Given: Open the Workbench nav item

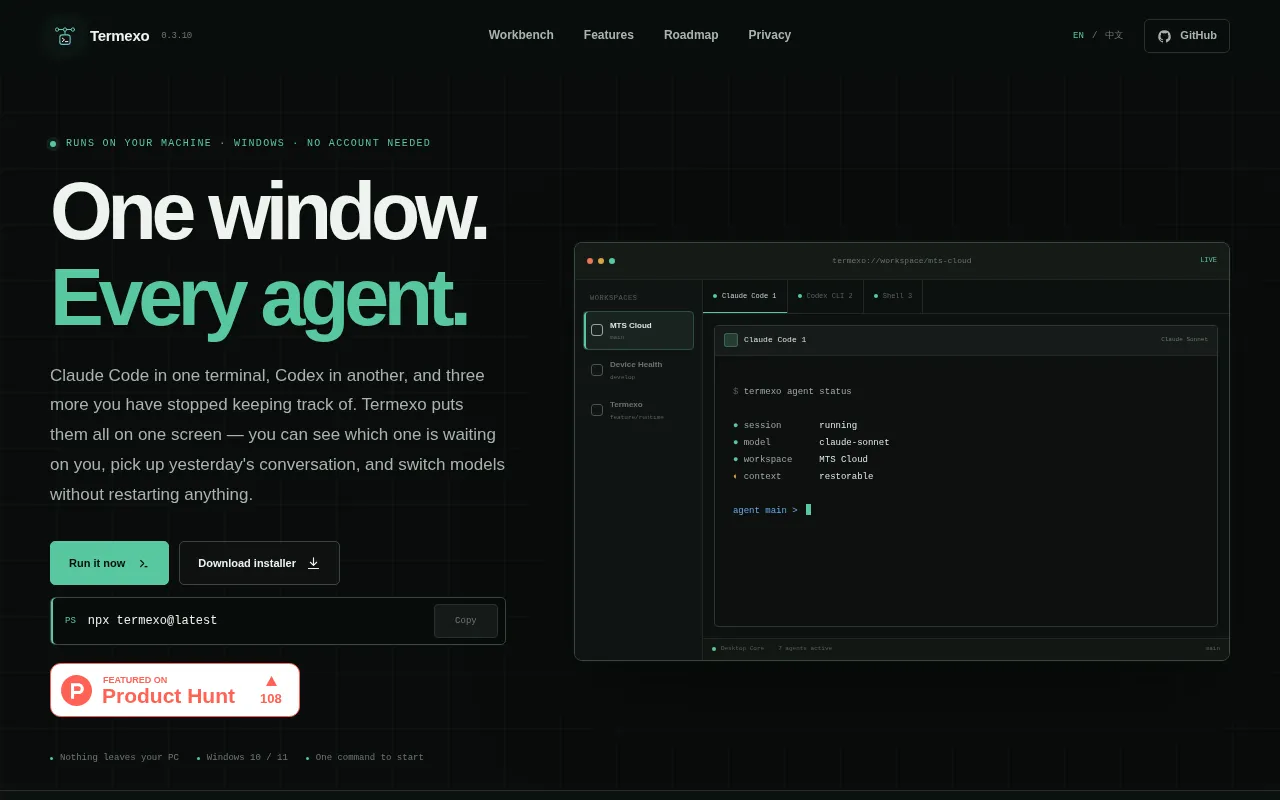Looking at the screenshot, I should click(521, 35).
